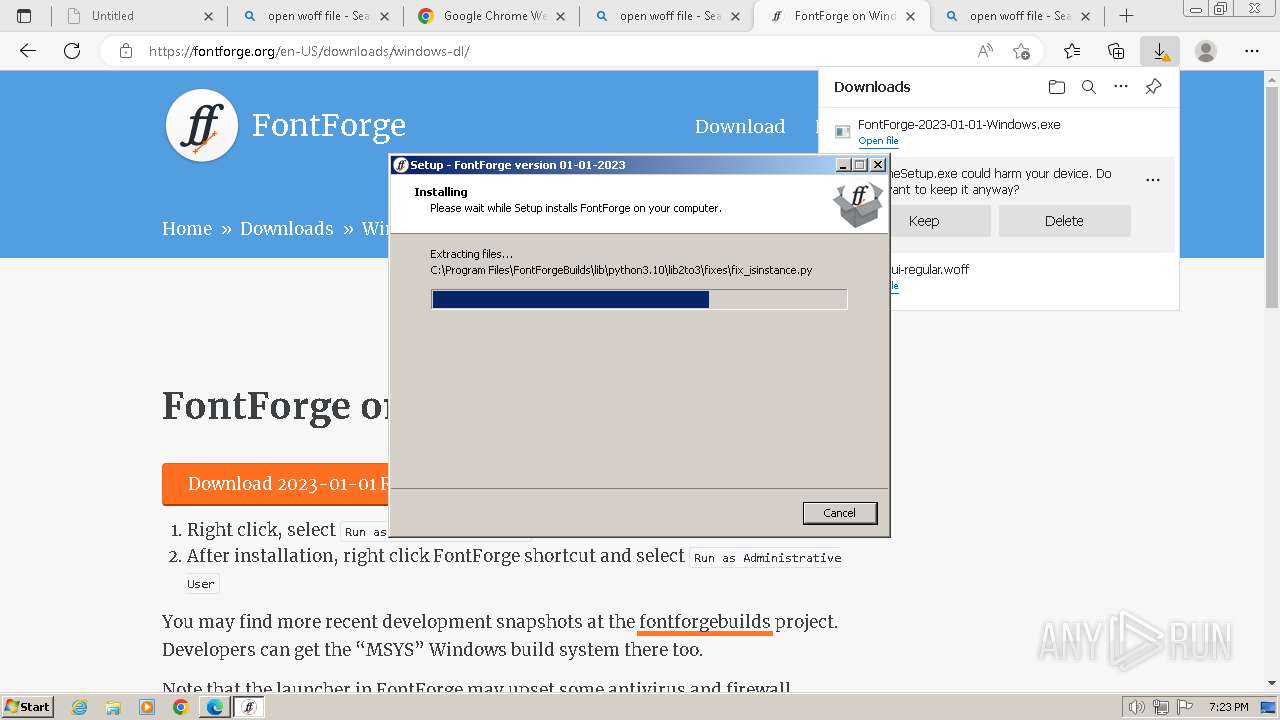Click the FontForge site title
Viewport: 1280px width, 720px height.
tap(329, 125)
